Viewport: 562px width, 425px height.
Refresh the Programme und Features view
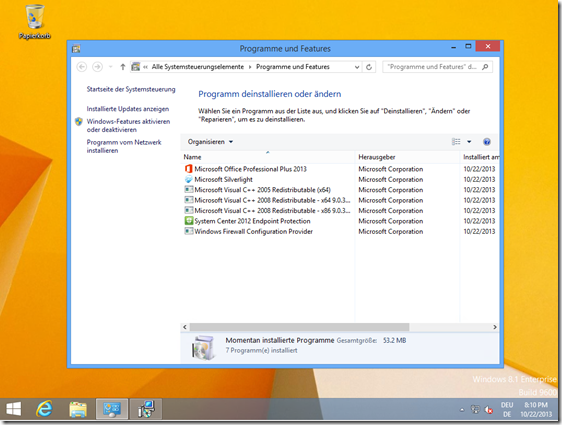click(369, 67)
